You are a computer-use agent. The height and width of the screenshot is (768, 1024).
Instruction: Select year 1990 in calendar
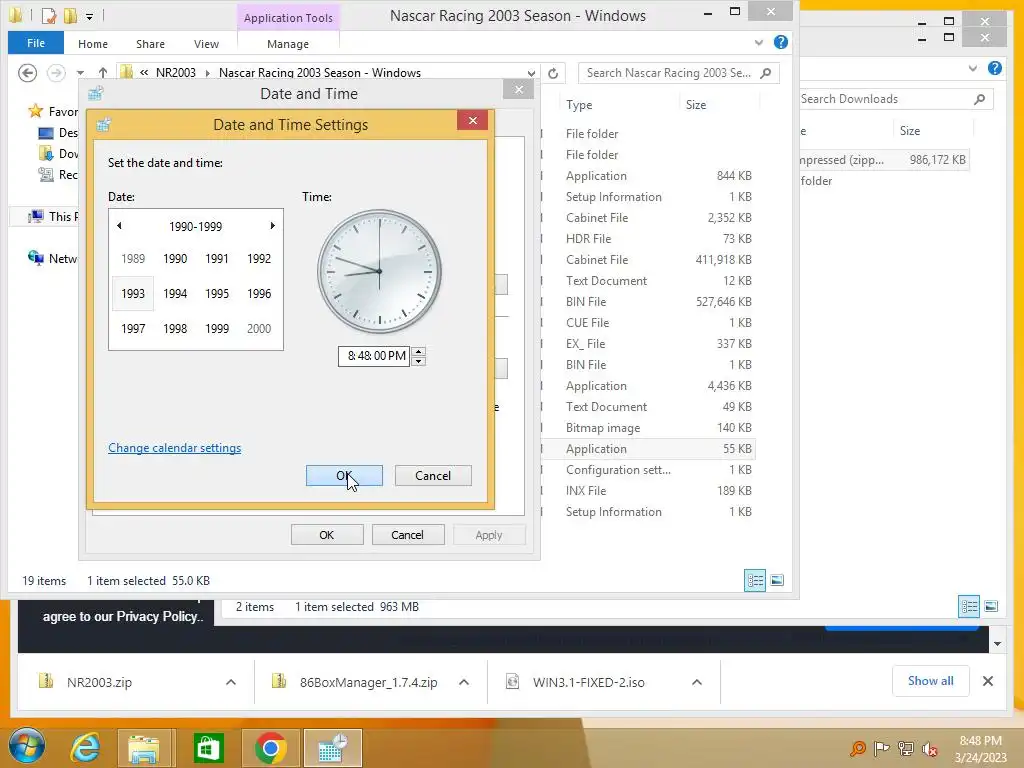[175, 259]
